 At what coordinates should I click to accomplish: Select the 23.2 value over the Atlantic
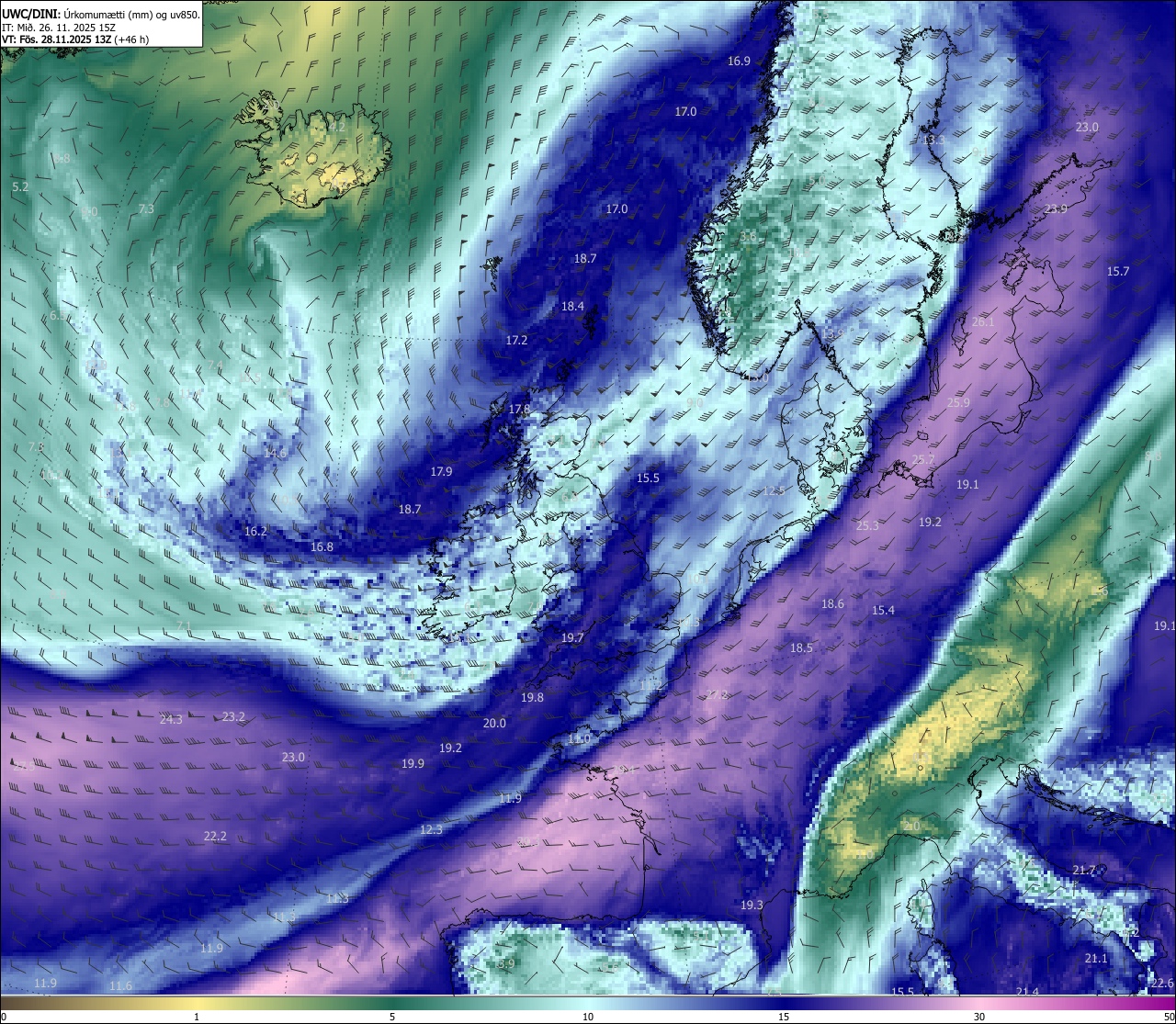point(233,716)
